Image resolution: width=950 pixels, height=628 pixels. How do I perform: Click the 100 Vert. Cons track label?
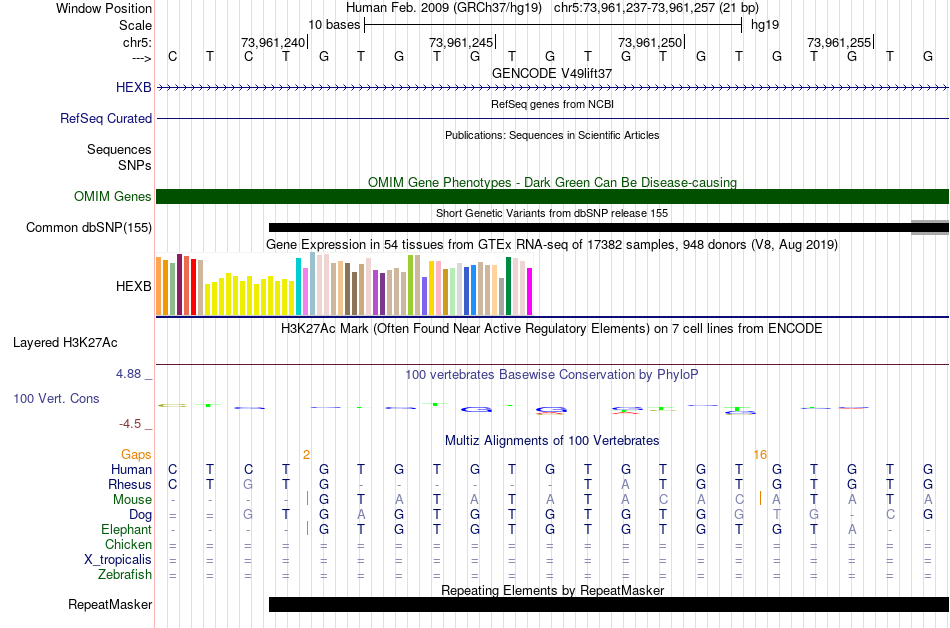pyautogui.click(x=56, y=398)
